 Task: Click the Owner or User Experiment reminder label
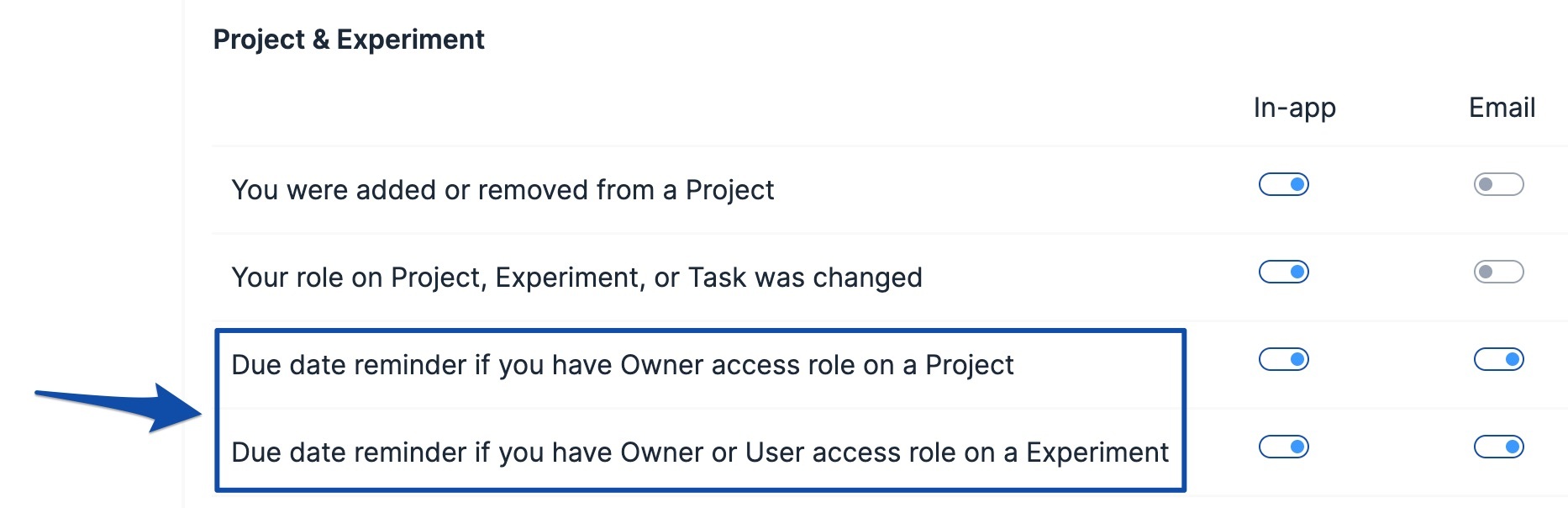(x=699, y=452)
